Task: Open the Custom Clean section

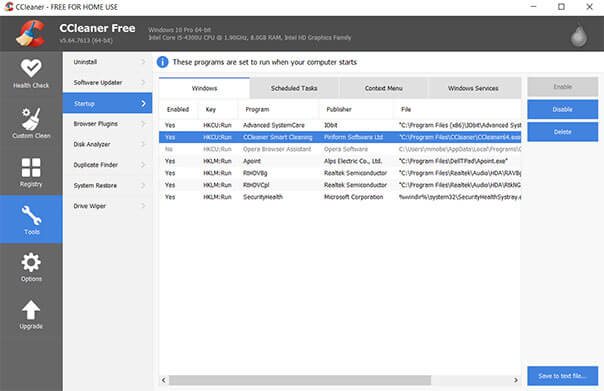Action: pyautogui.click(x=31, y=123)
